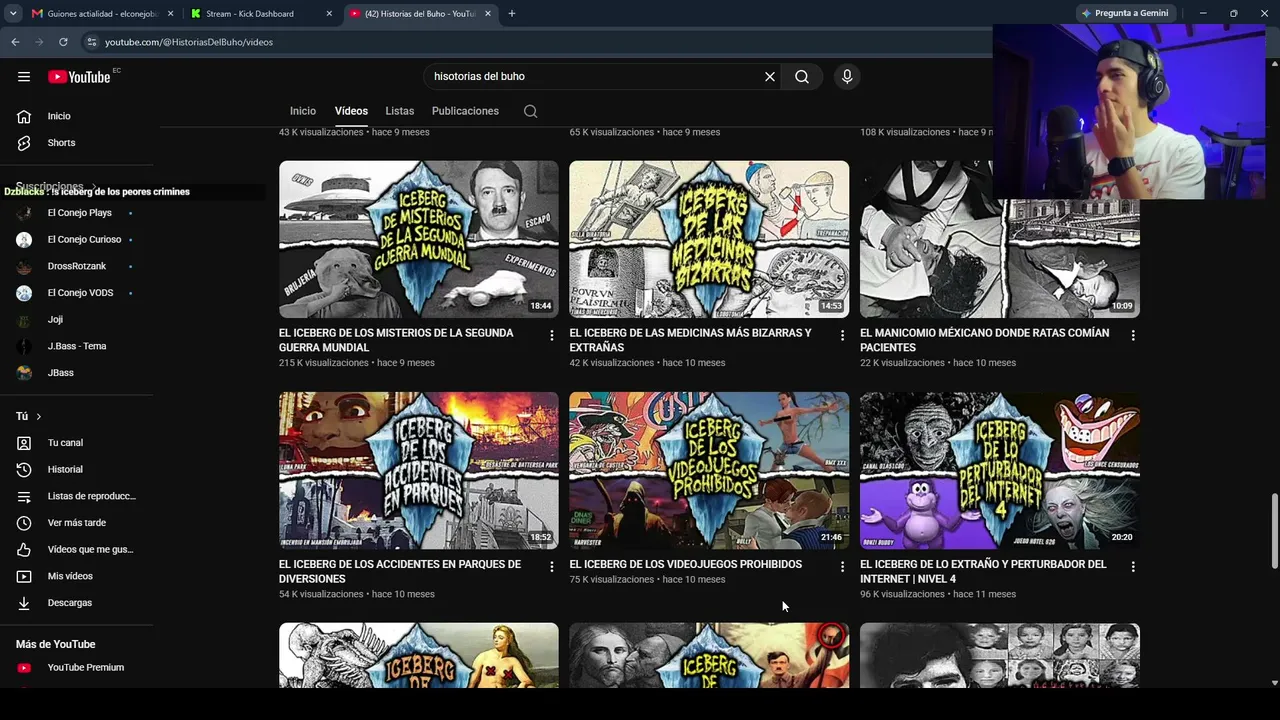Reload the page in the browser
Viewport: 1280px width, 720px height.
(x=63, y=42)
